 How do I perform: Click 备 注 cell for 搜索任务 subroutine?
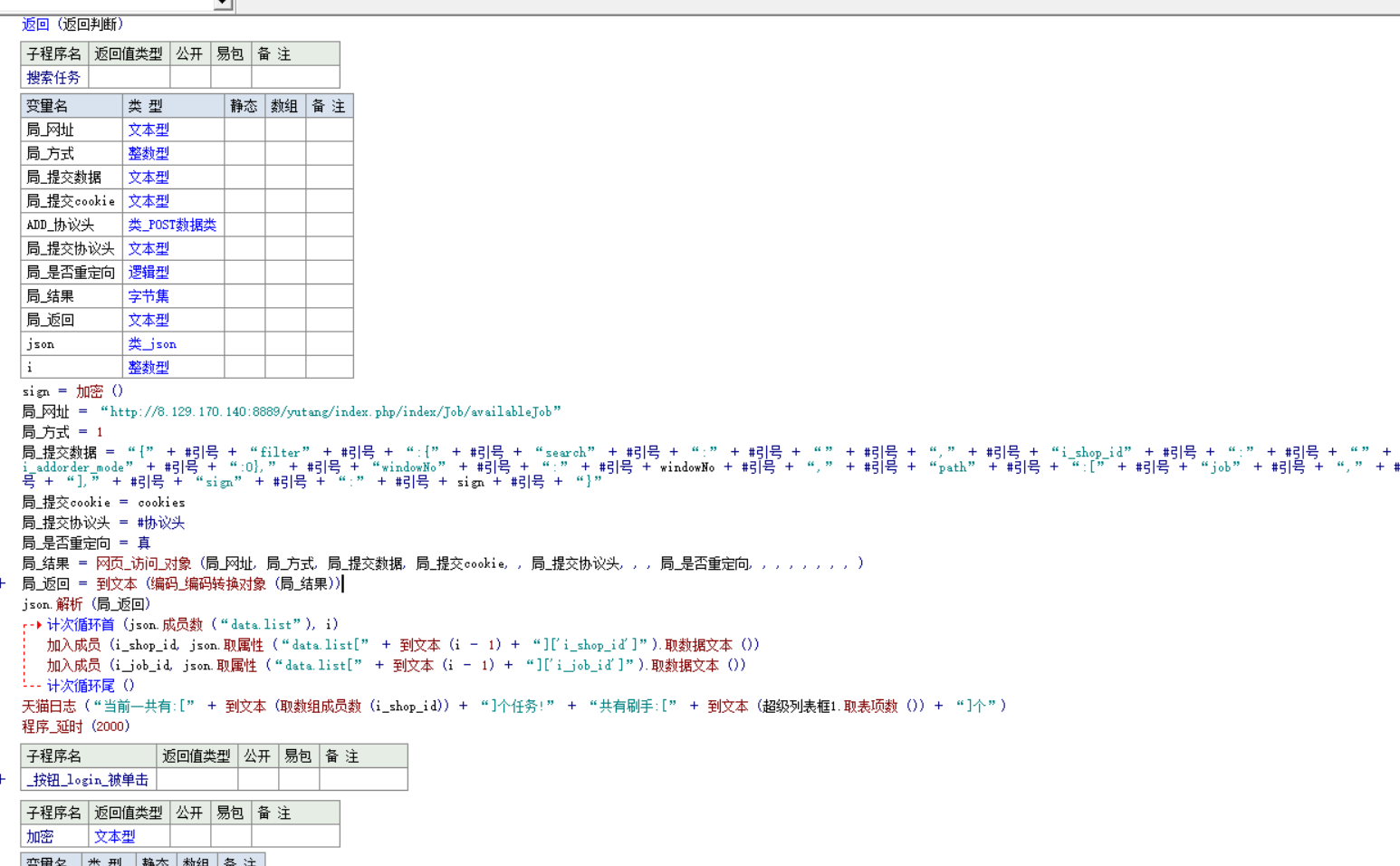pos(295,78)
